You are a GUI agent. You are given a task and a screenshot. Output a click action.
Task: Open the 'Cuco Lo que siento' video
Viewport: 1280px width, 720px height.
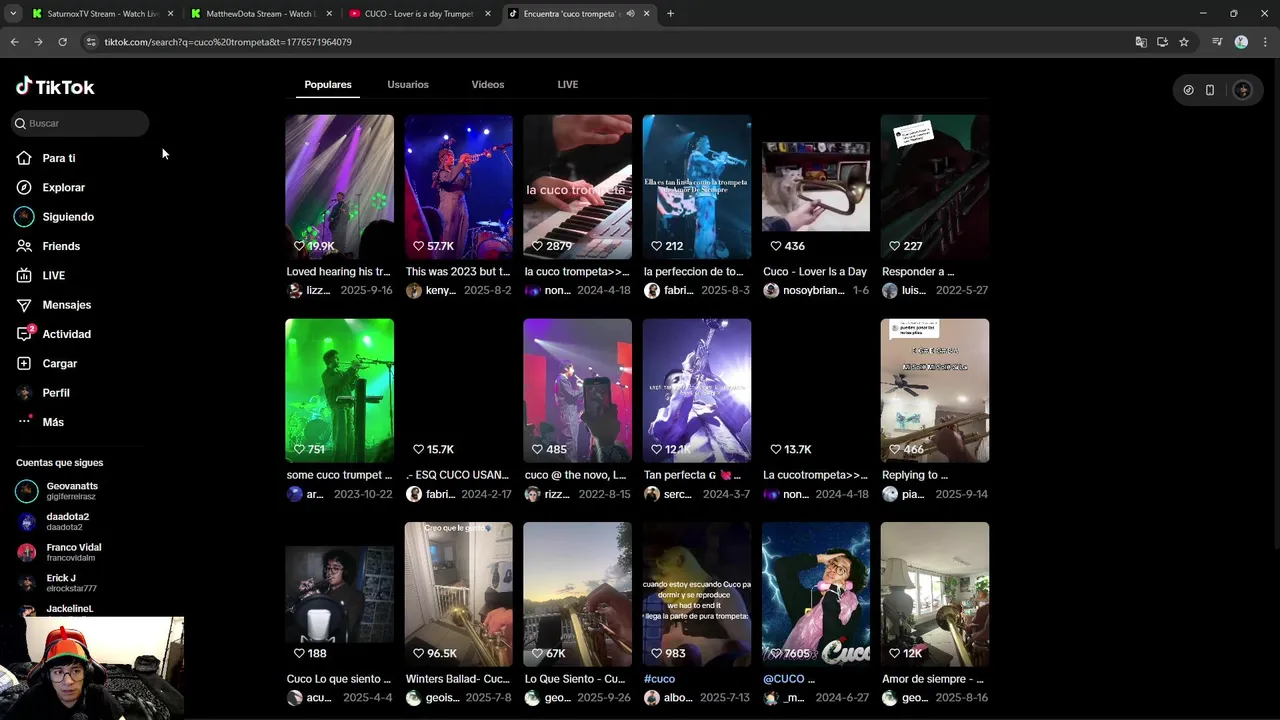click(x=339, y=594)
